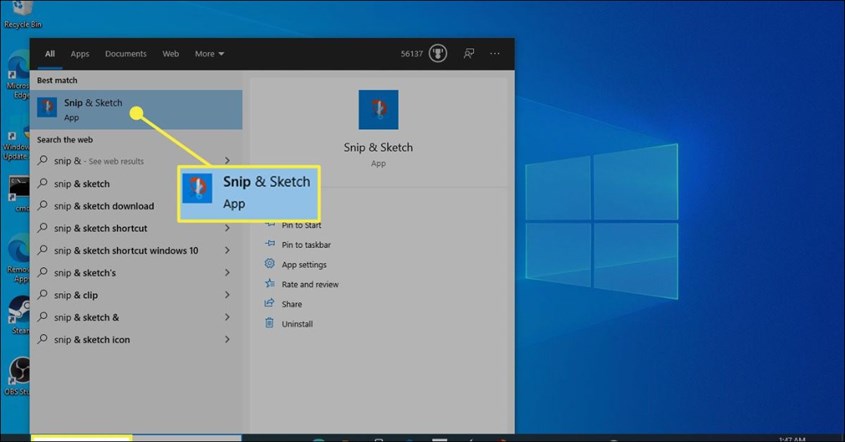Viewport: 845px width, 442px height.
Task: Select the Remove Apps desktop shortcut
Action: pos(18,260)
